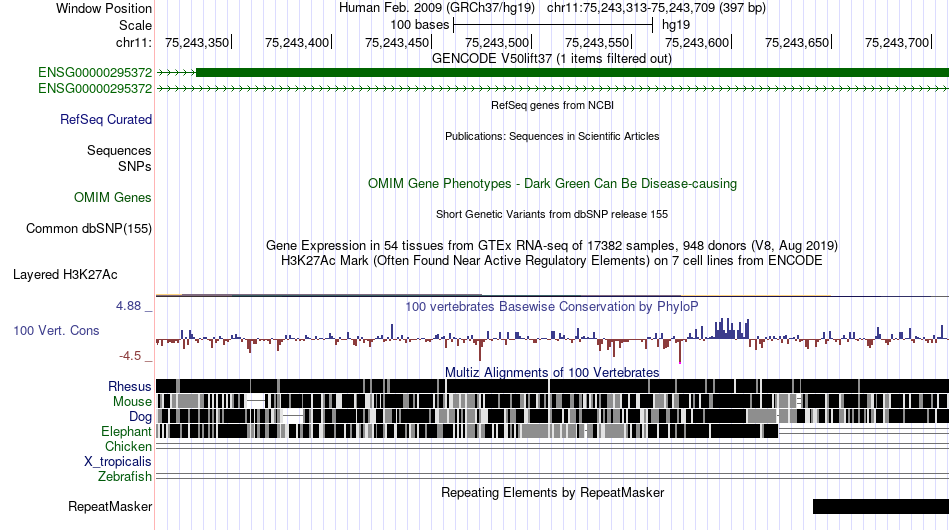Click the Rhesus alignment label

(130, 386)
